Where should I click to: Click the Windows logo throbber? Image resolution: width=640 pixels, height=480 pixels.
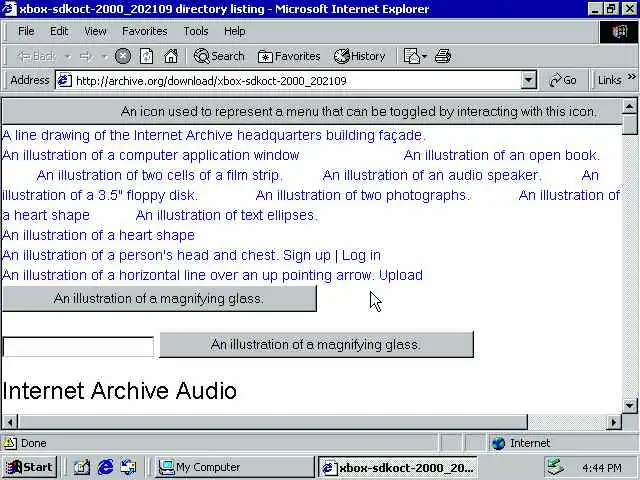click(619, 31)
